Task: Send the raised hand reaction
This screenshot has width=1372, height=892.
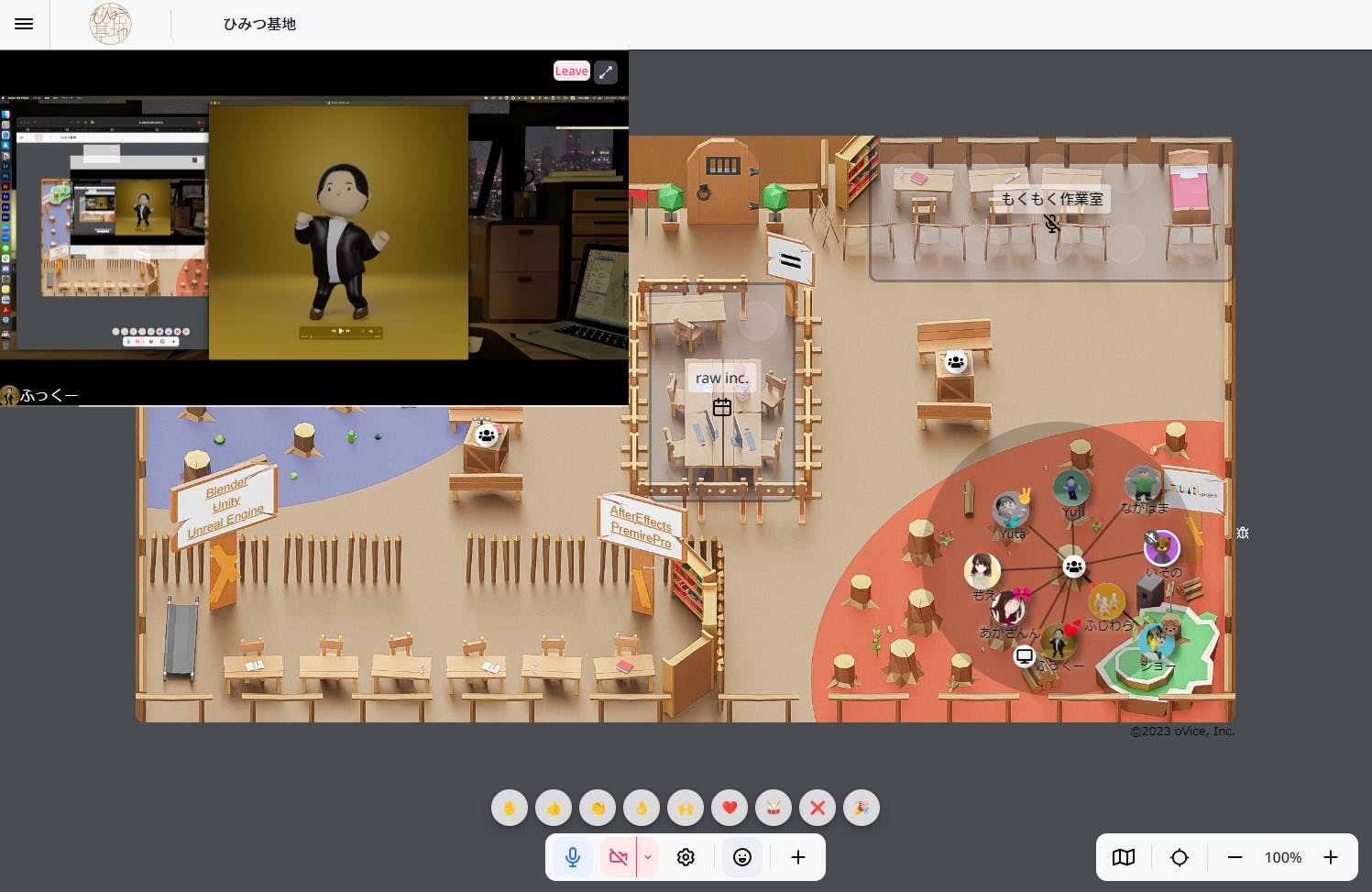Action: tap(510, 808)
